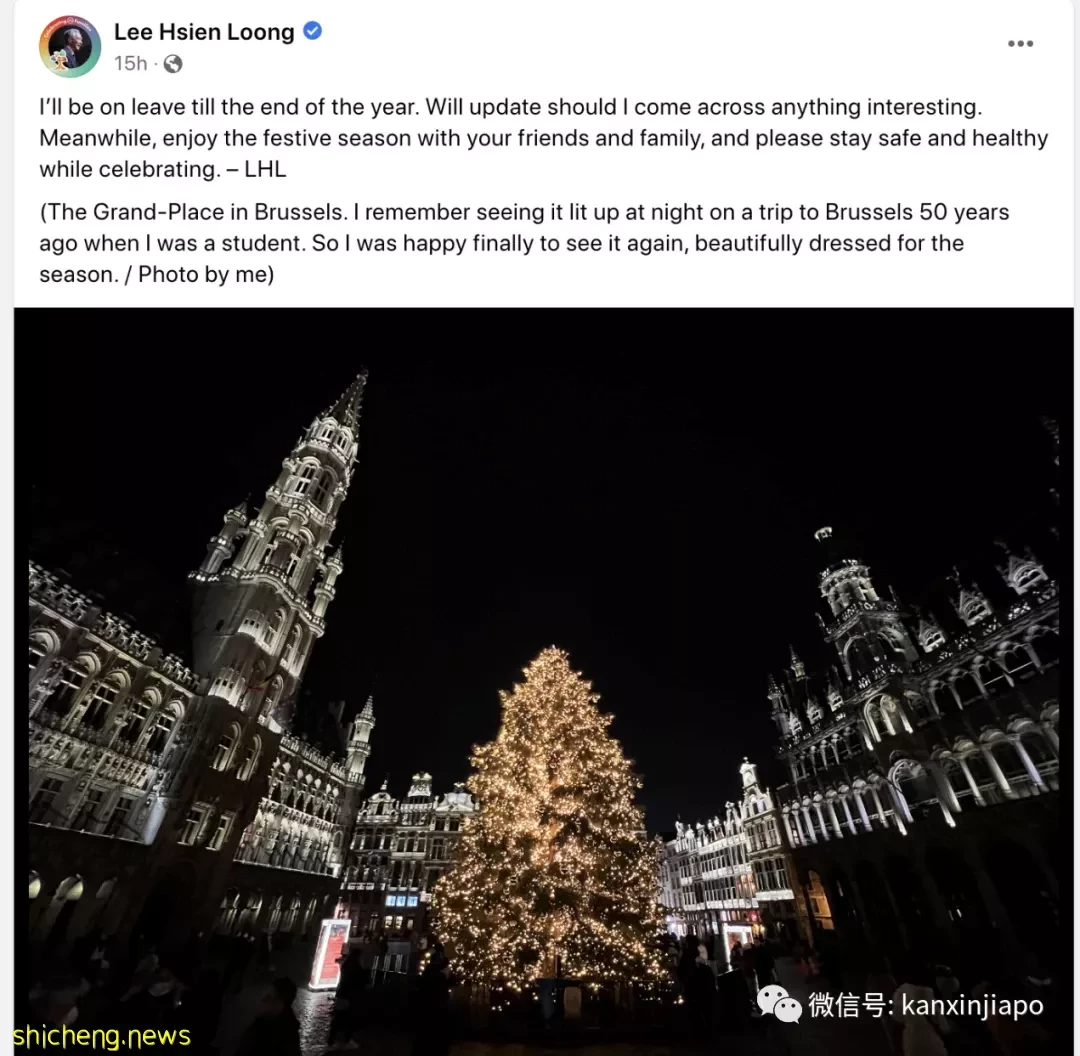The width and height of the screenshot is (1080, 1056).
Task: Click the blue verified badge
Action: (x=312, y=31)
